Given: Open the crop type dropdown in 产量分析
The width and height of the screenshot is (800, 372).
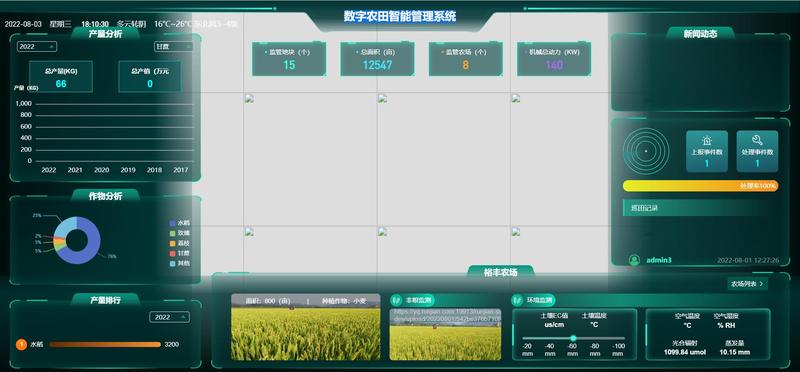Looking at the screenshot, I should pos(173,46).
